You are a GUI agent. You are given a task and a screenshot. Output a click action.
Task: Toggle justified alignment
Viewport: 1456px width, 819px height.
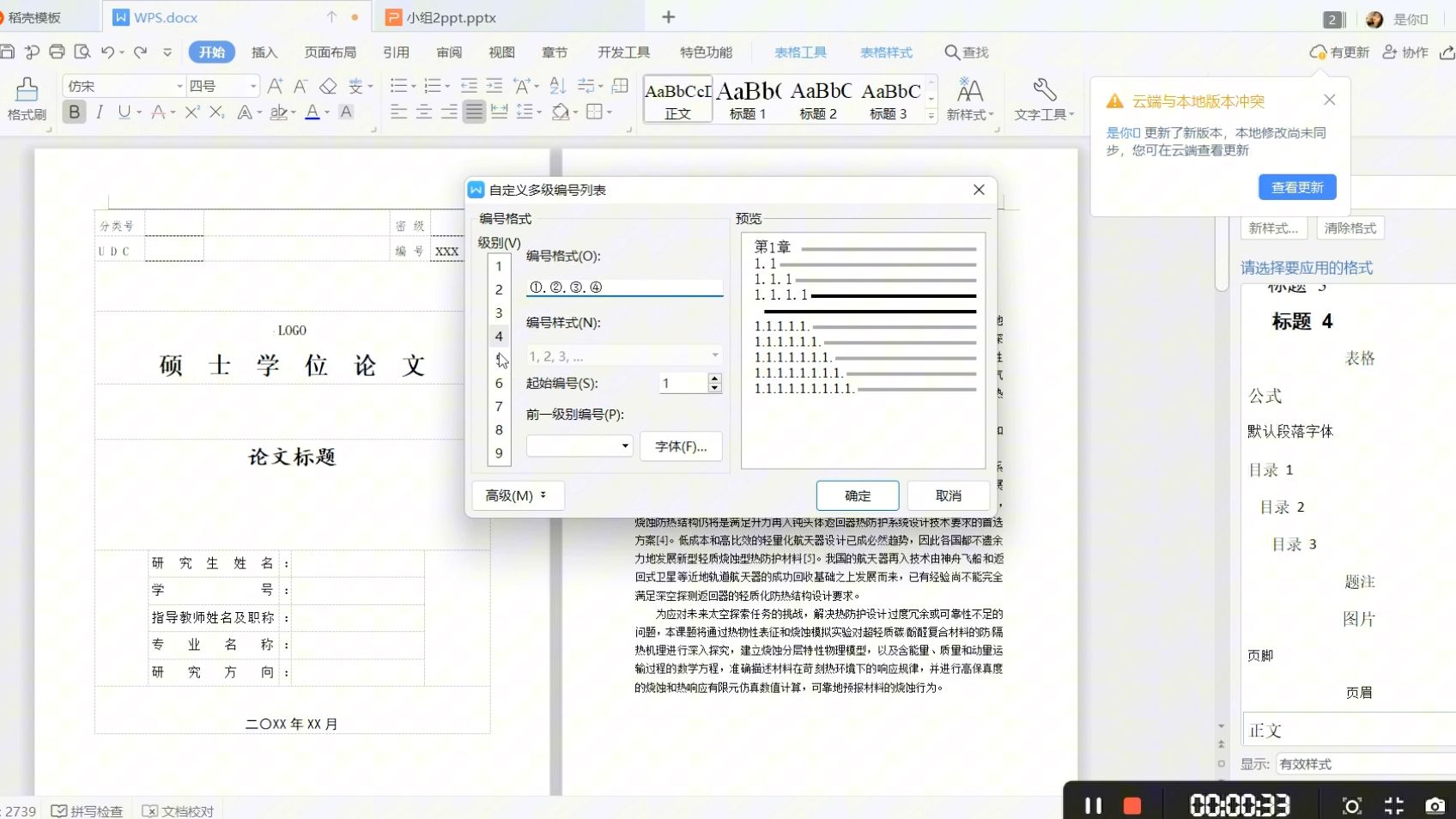[474, 112]
